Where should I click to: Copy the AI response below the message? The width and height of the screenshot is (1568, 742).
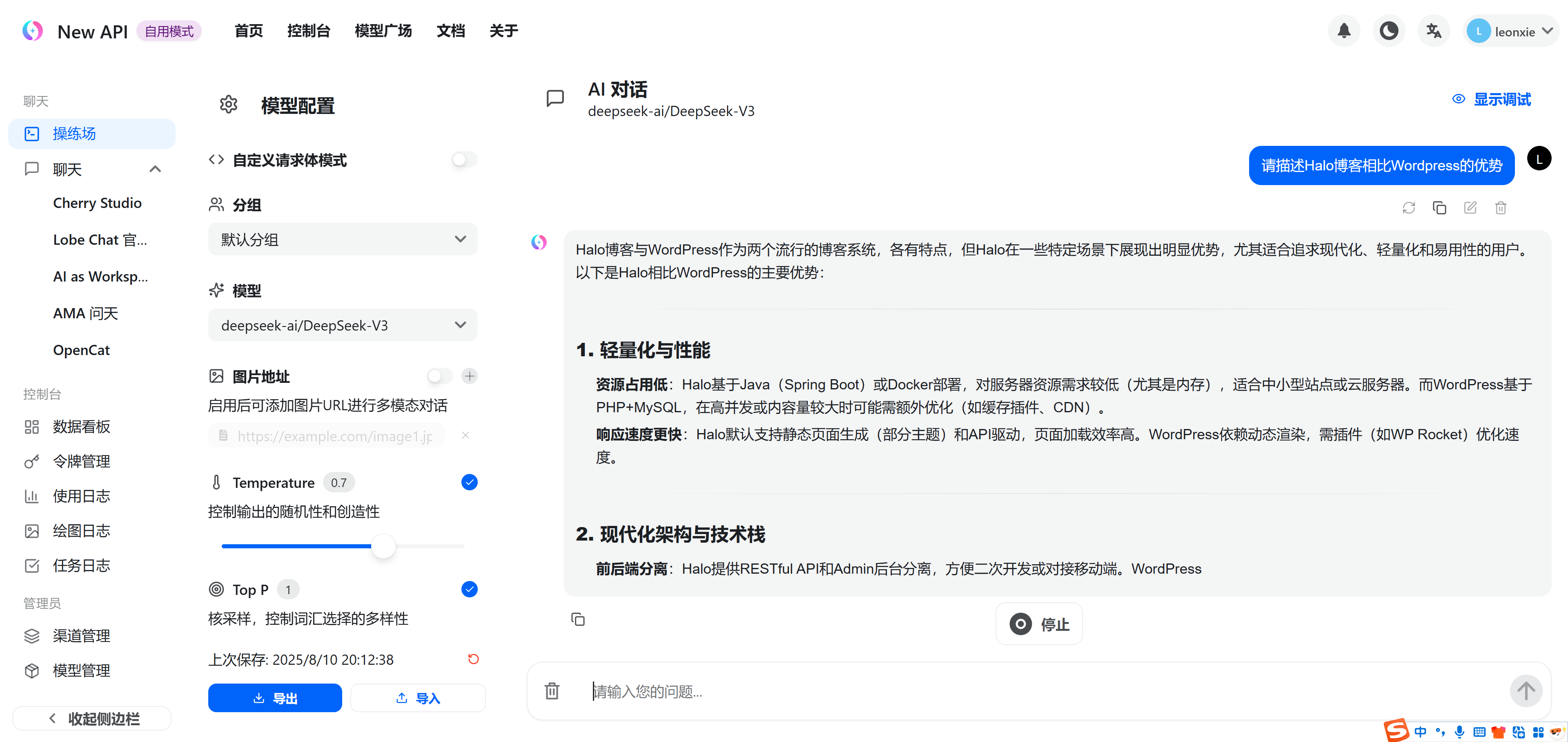point(578,619)
